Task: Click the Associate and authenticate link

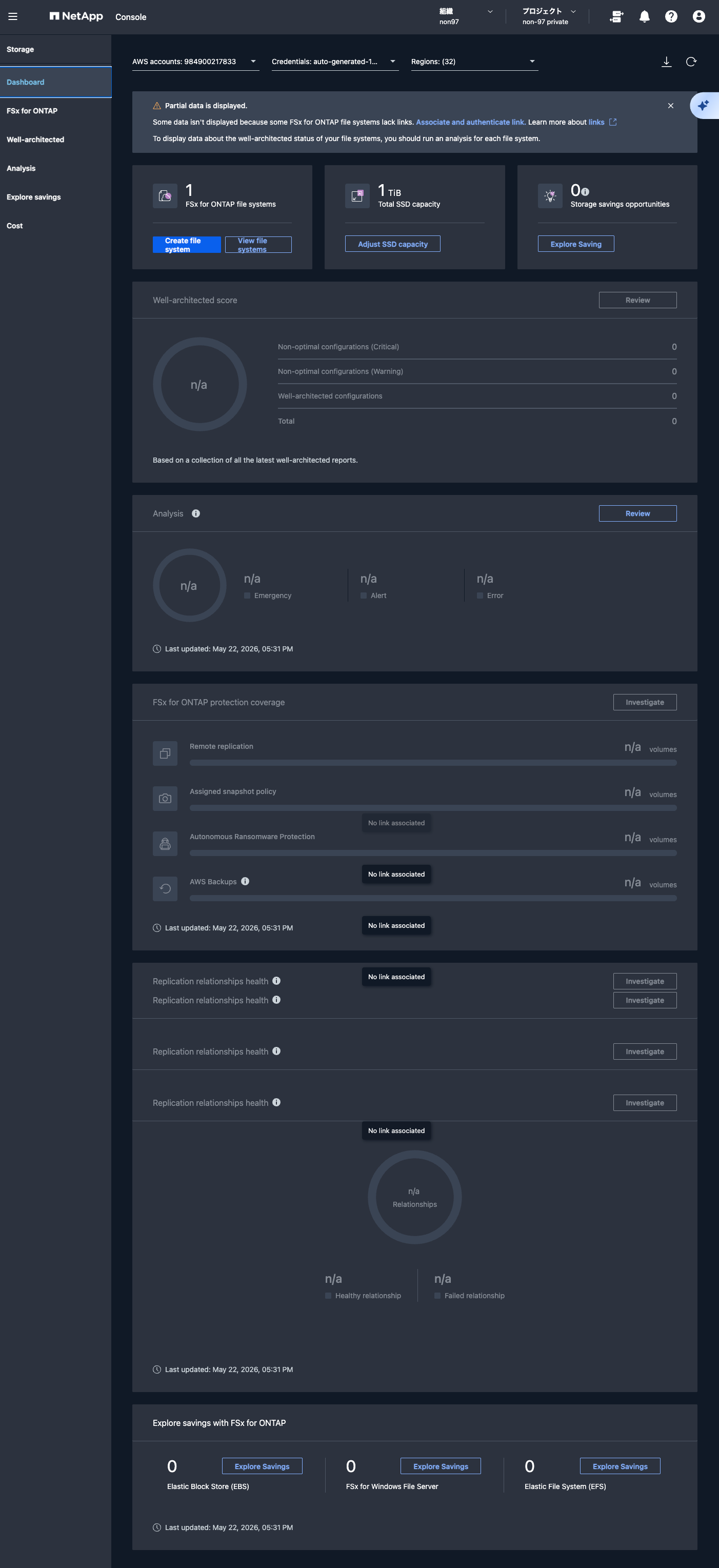Action: 471,123
